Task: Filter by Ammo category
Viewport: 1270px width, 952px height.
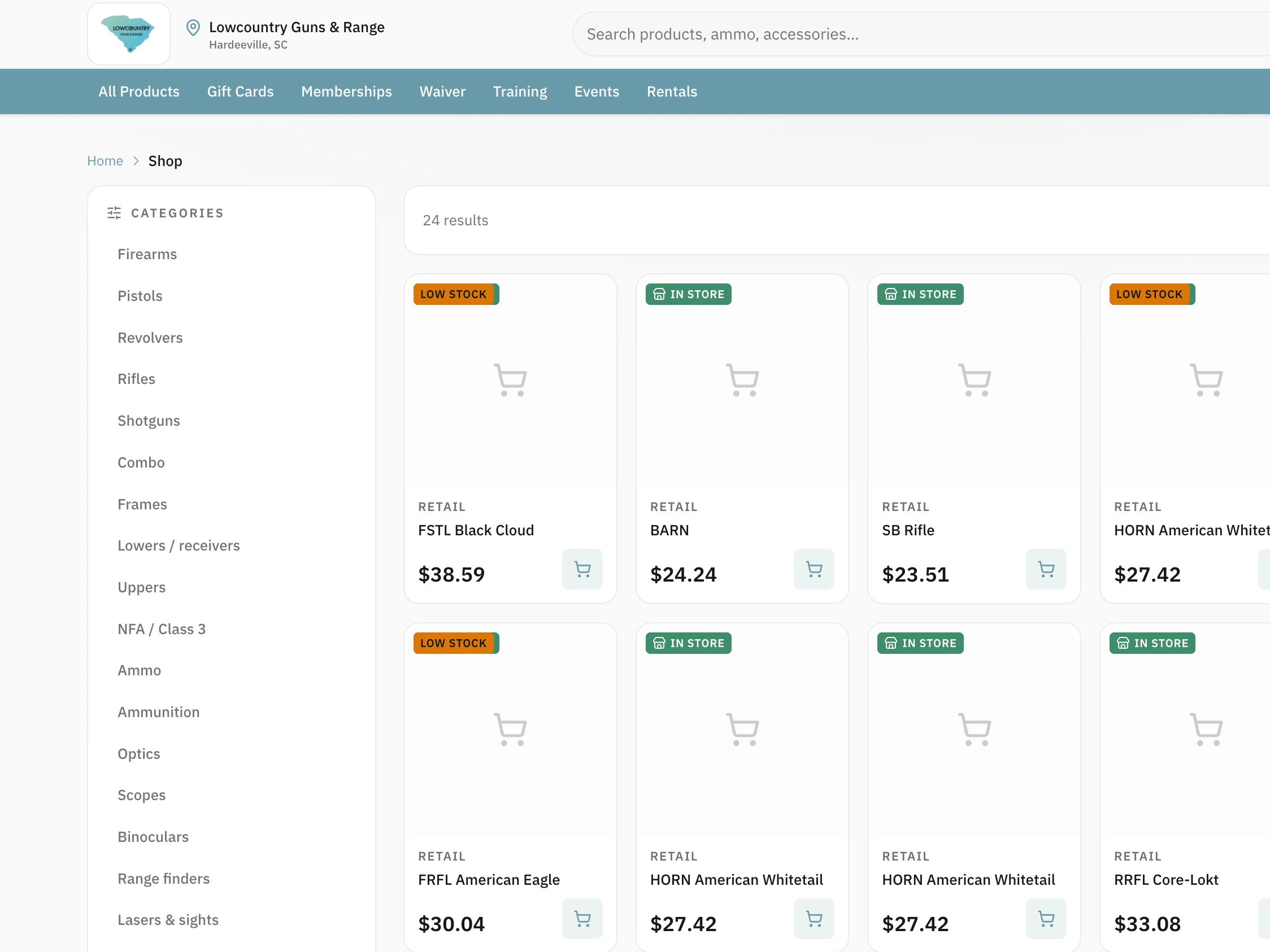Action: [x=140, y=671]
